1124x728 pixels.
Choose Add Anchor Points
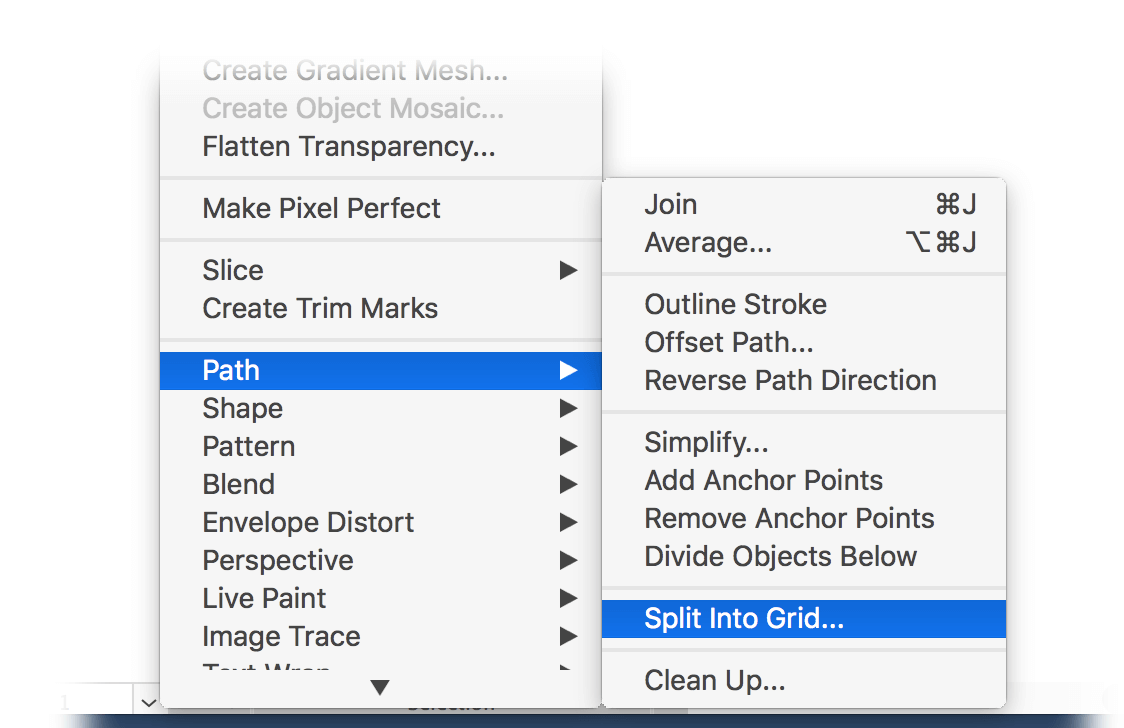click(804, 480)
